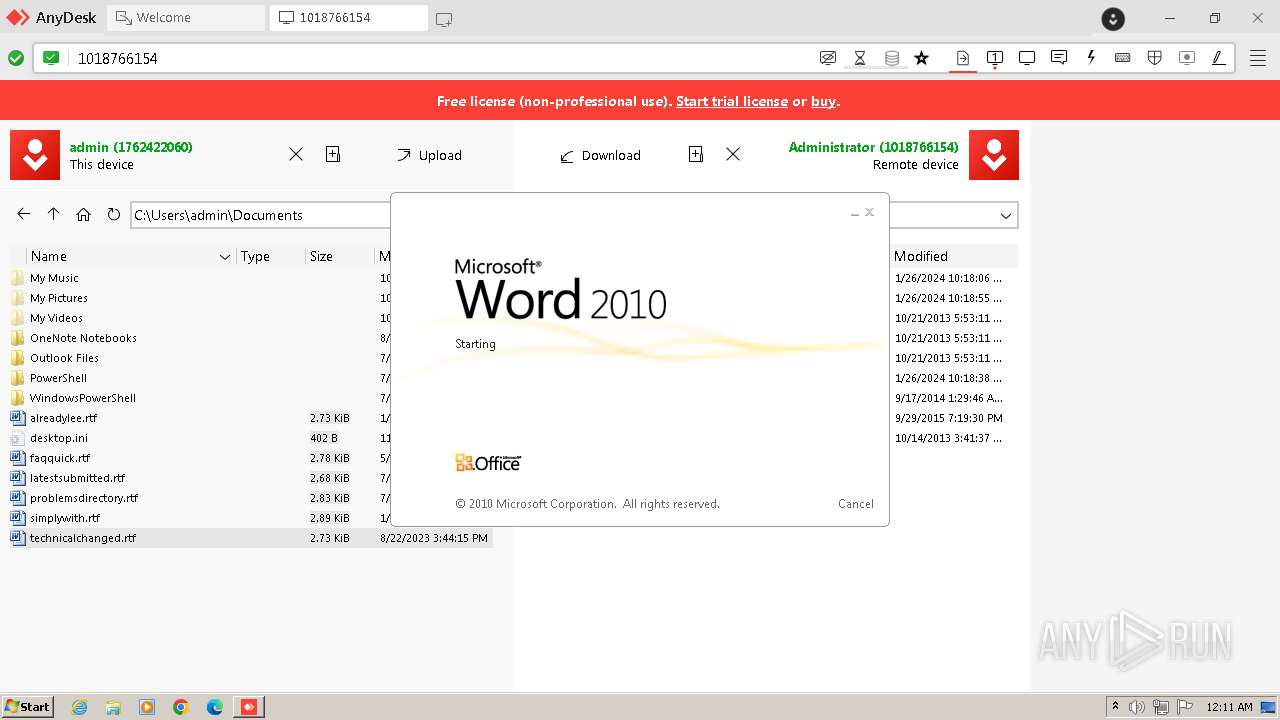The height and width of the screenshot is (720, 1280).
Task: Click This device red avatar icon
Action: coord(35,155)
